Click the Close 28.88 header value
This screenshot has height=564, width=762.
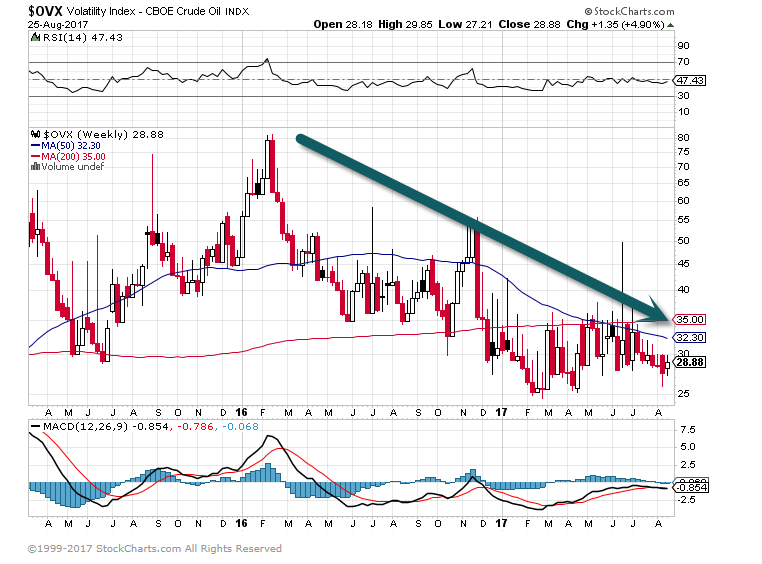tap(529, 24)
